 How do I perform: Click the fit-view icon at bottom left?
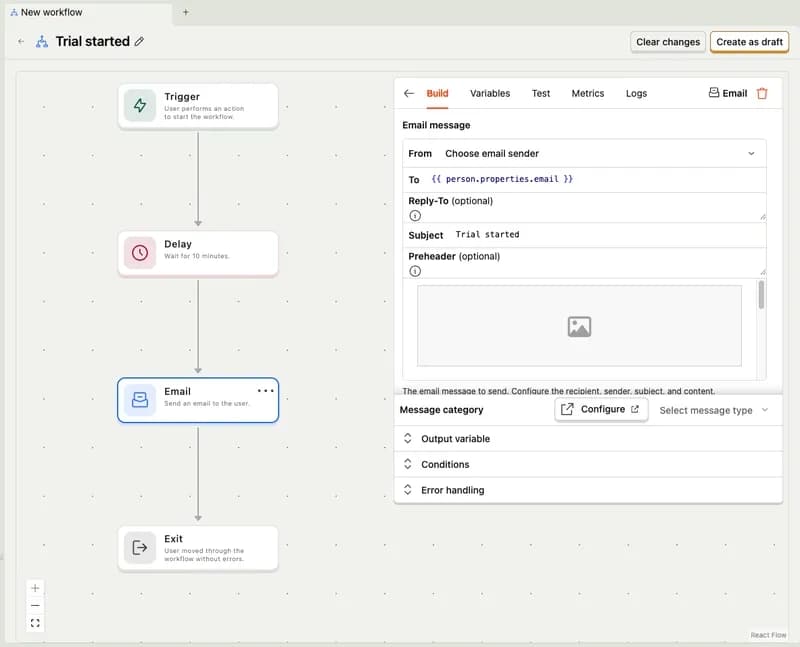coord(34,623)
